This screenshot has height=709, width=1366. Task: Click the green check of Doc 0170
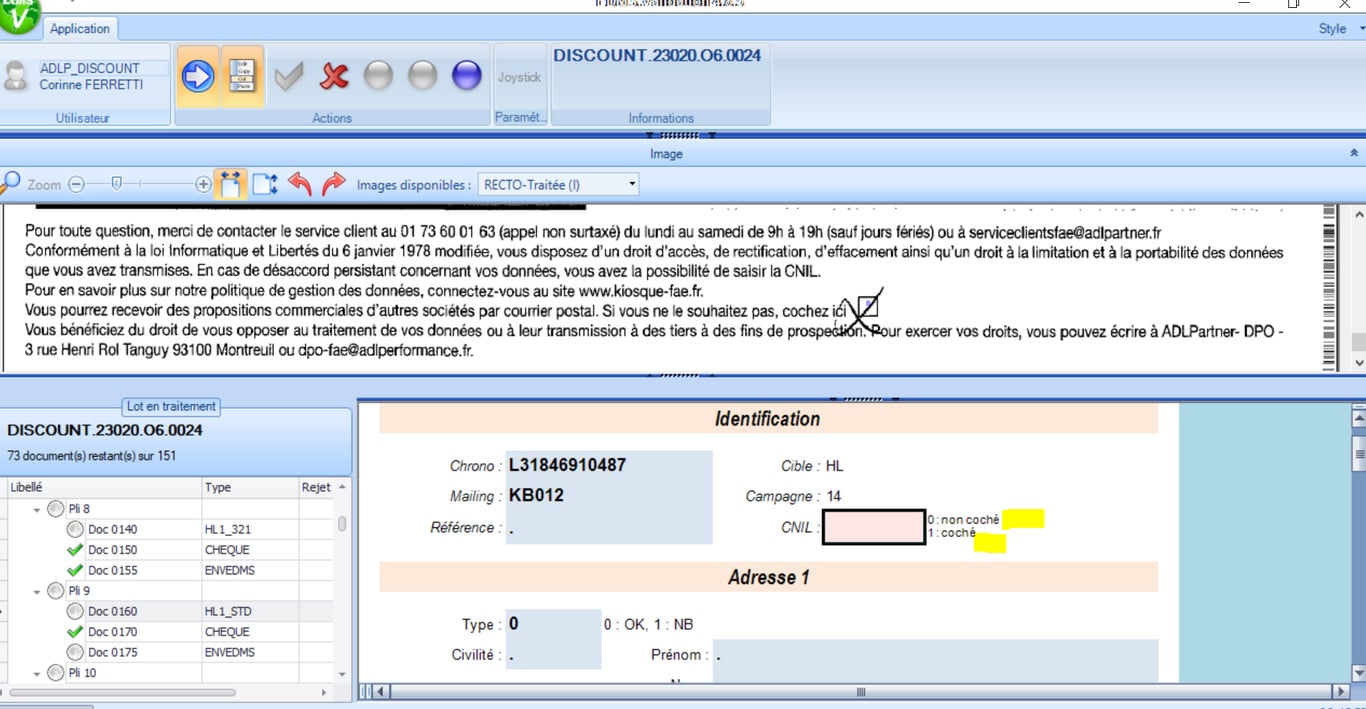(75, 632)
